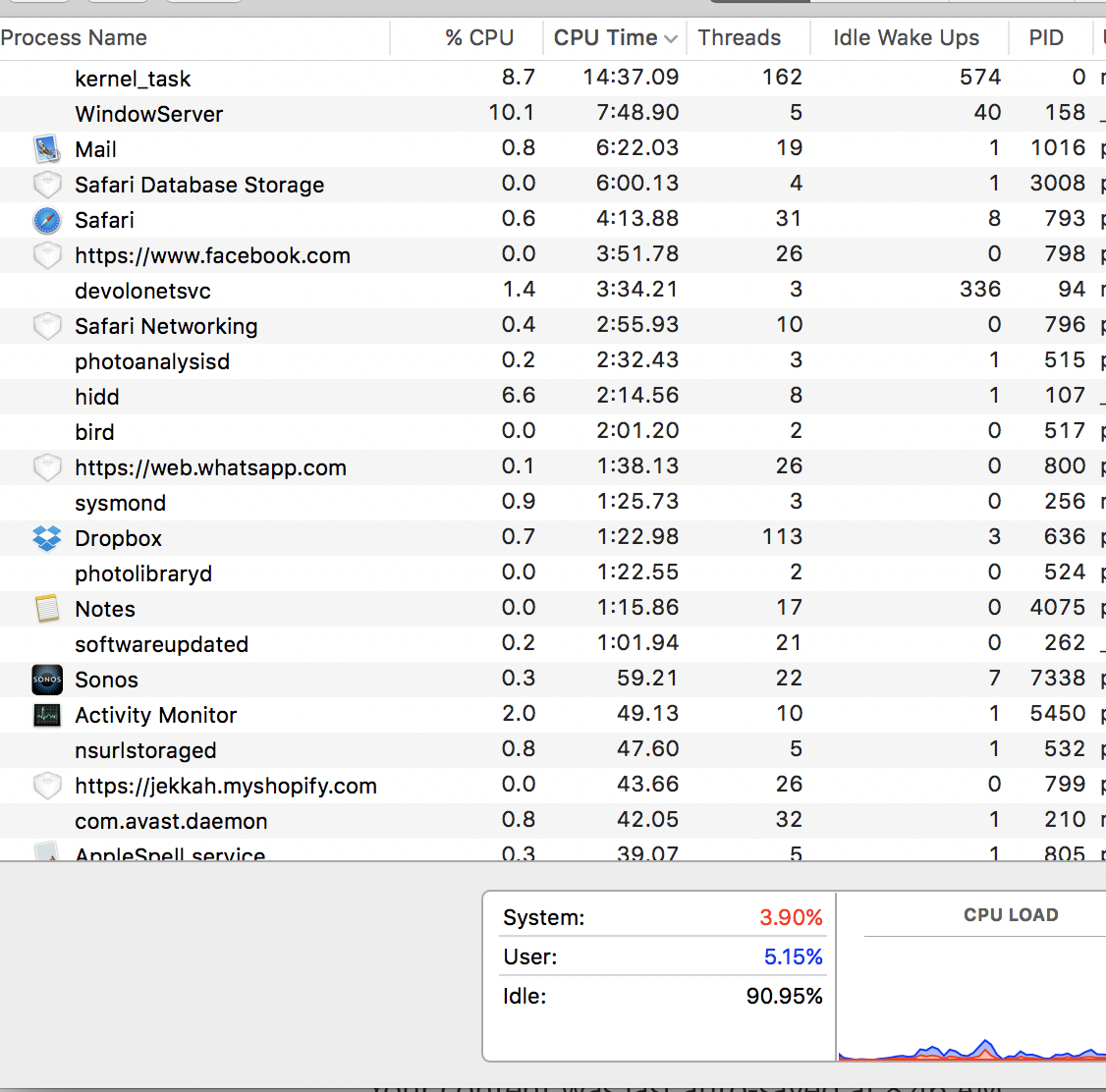
Task: Click kernel_task CPU time 14:37.09
Action: pyautogui.click(x=631, y=77)
